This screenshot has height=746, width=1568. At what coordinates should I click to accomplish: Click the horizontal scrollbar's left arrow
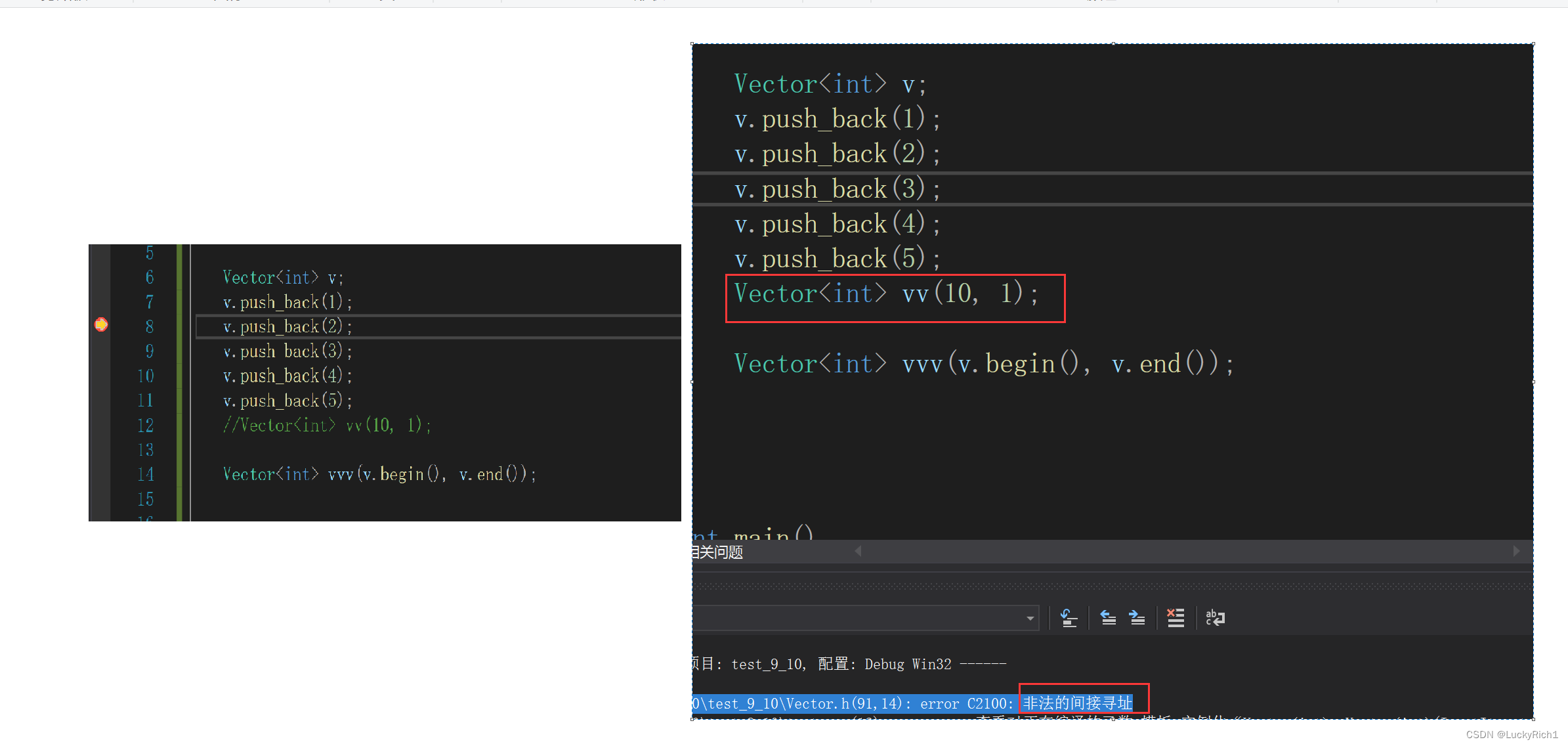(858, 551)
